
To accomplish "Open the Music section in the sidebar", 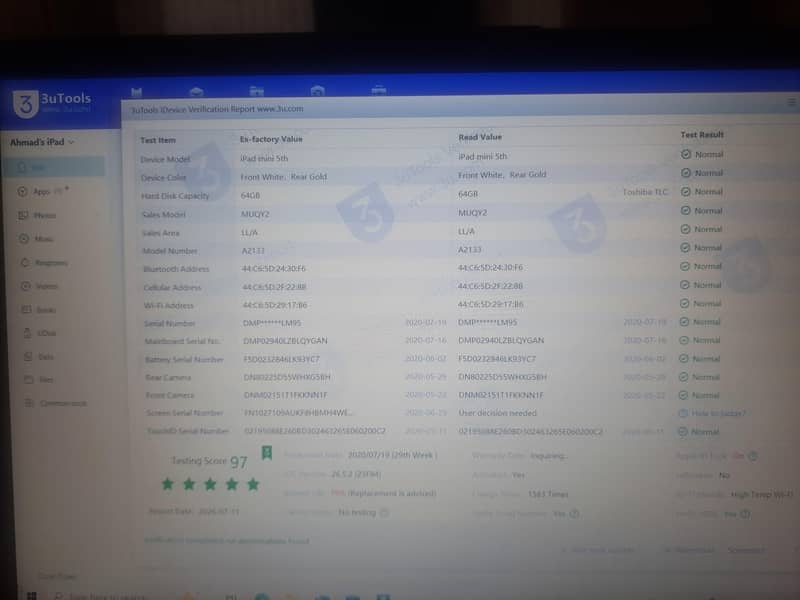I will [36, 239].
